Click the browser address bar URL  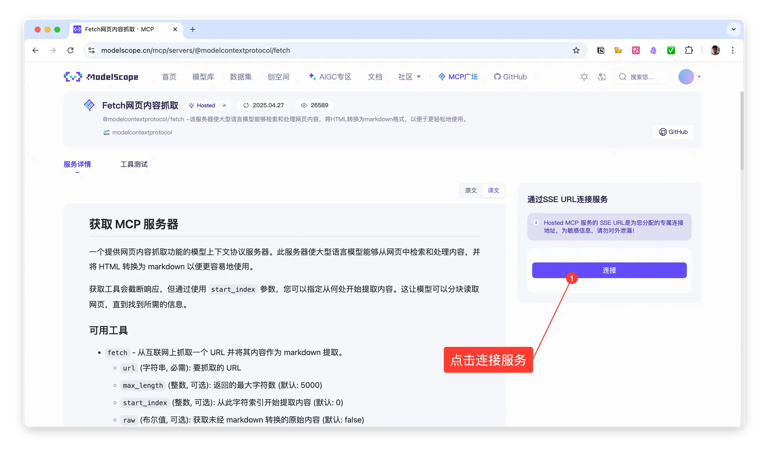[x=195, y=50]
